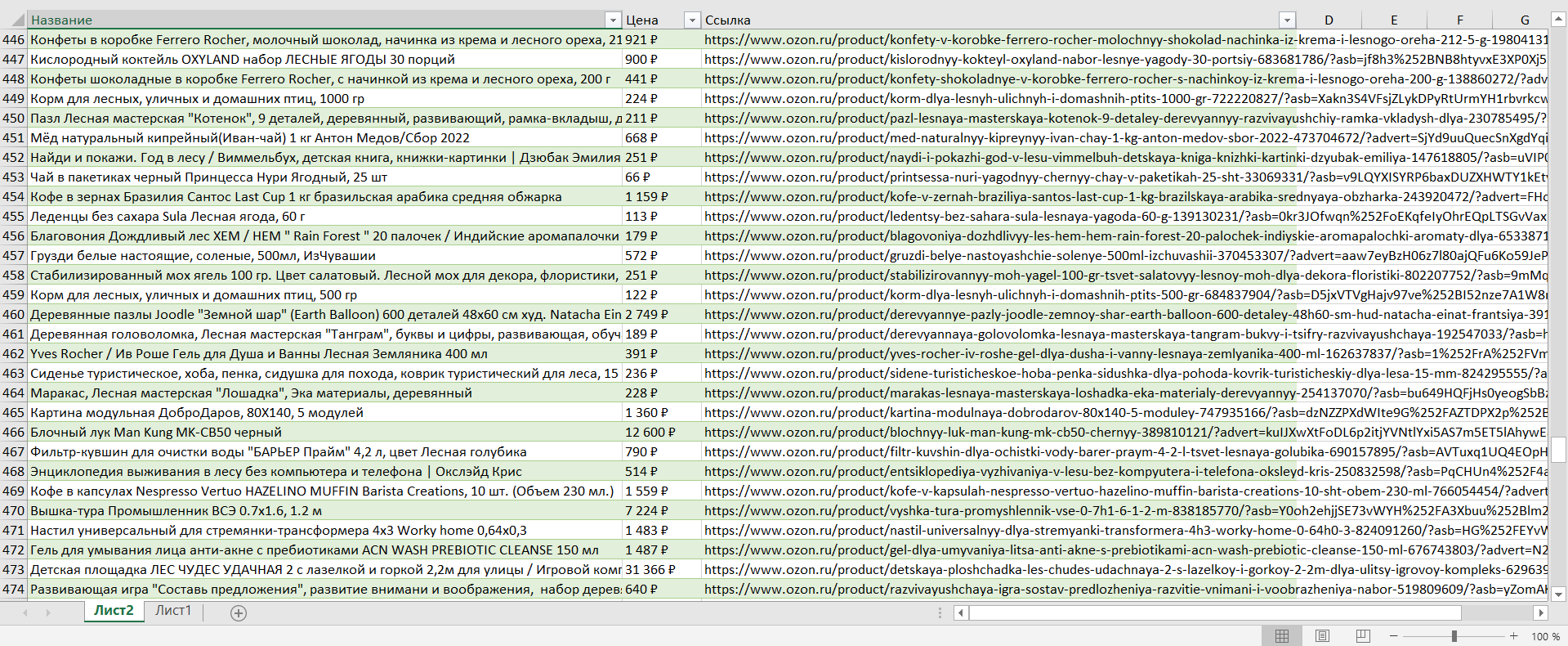
Task: Open the Лист2 sheet tab
Action: [114, 611]
